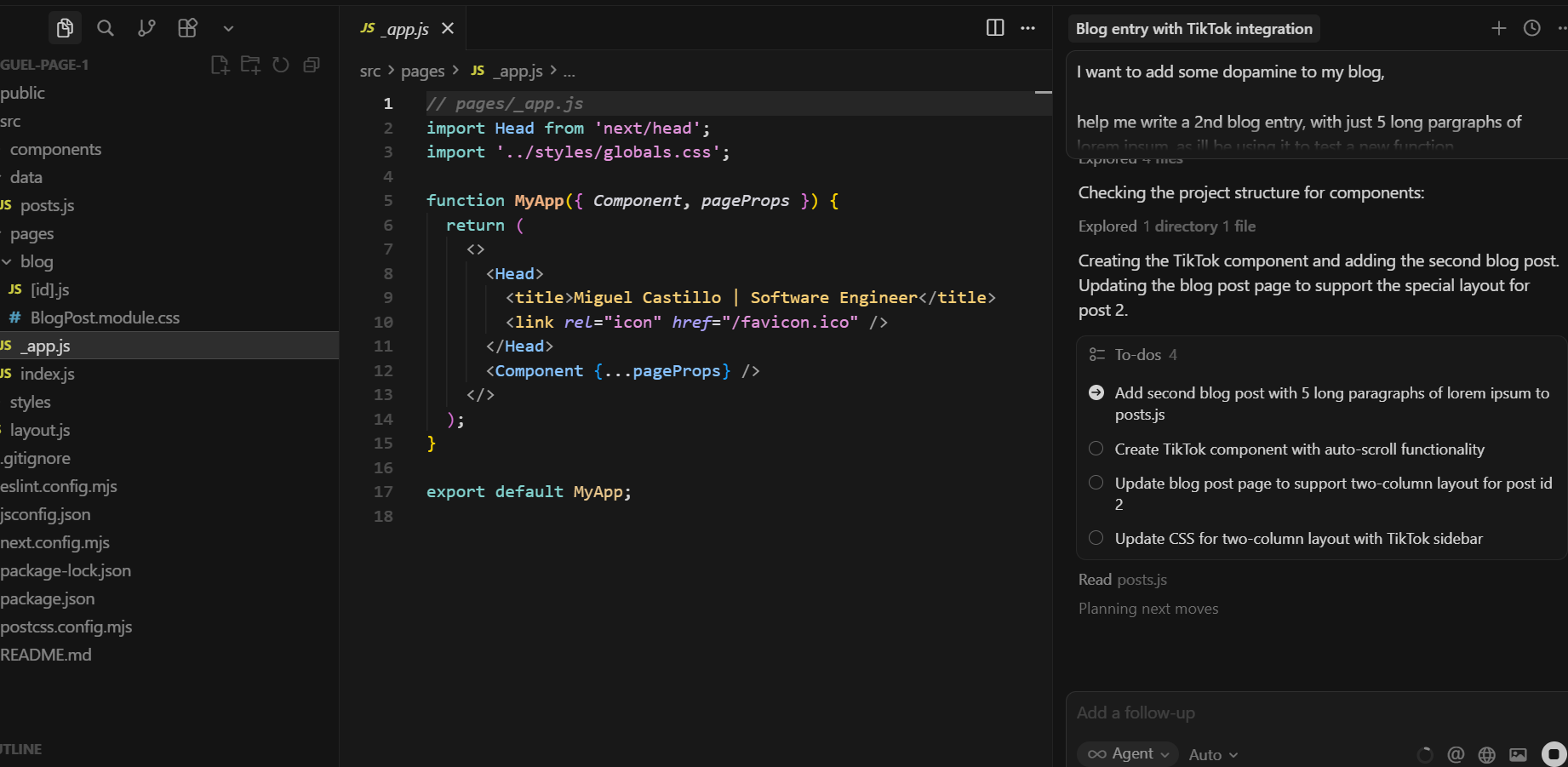Open chat history clock icon
Viewport: 1568px width, 767px height.
(1531, 28)
